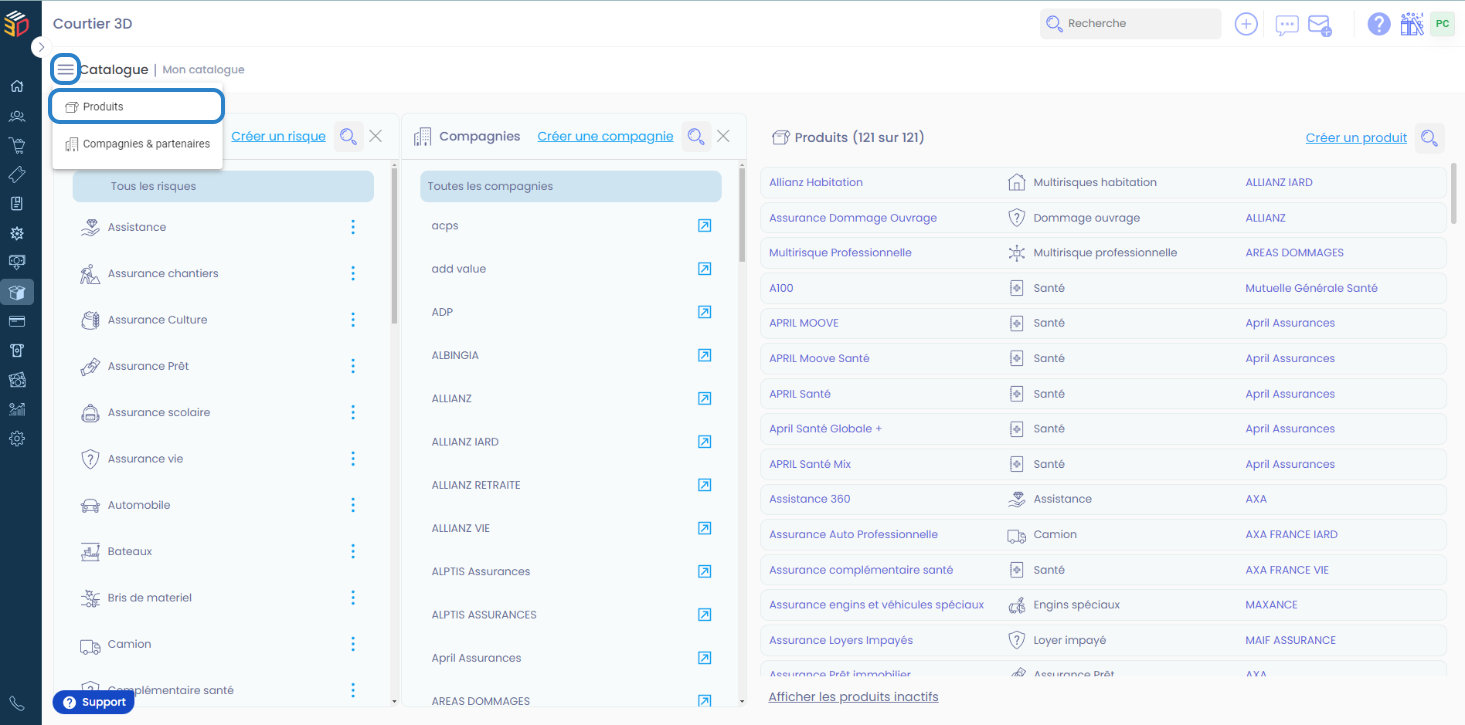1465x725 pixels.
Task: Open the chat bubble messages icon
Action: 1287,25
